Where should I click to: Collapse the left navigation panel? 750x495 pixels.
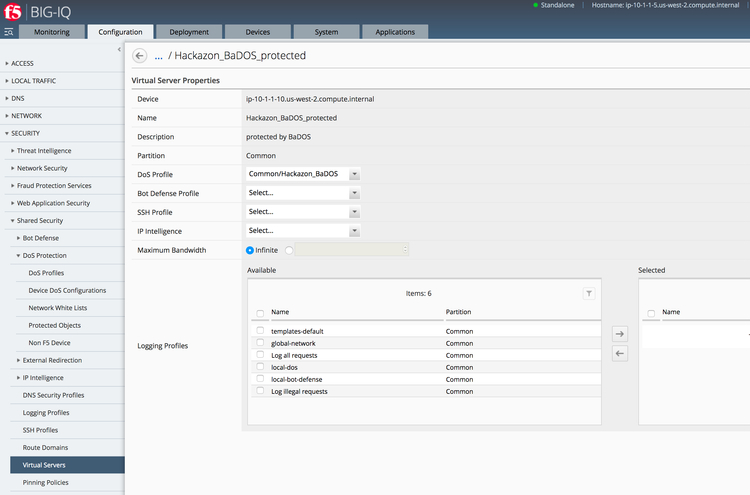coord(119,49)
